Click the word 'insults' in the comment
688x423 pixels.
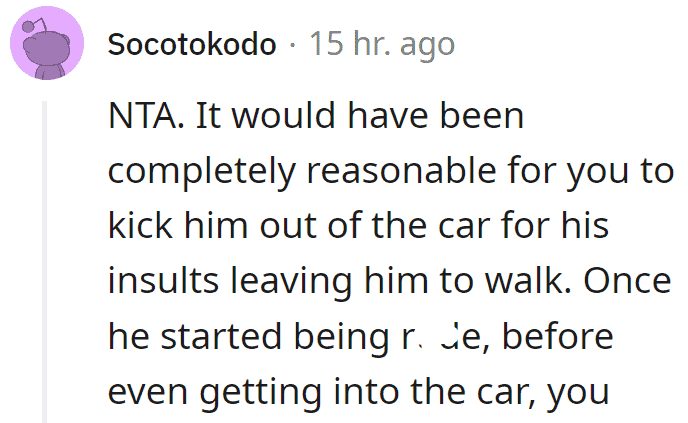click(163, 281)
